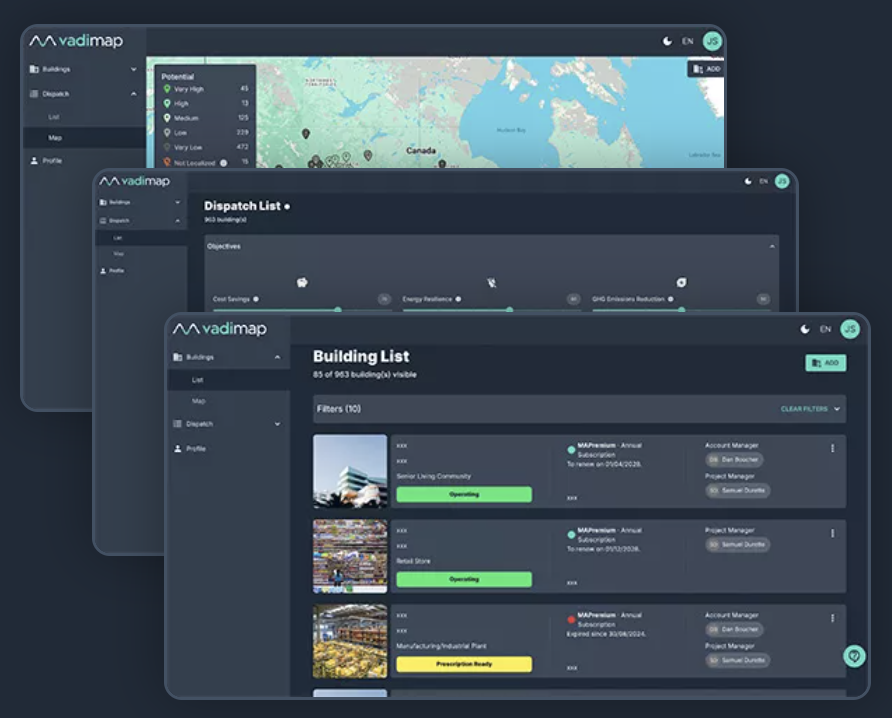Click the GHG Emissions Reduction cloud icon
This screenshot has width=892, height=718.
(x=684, y=281)
